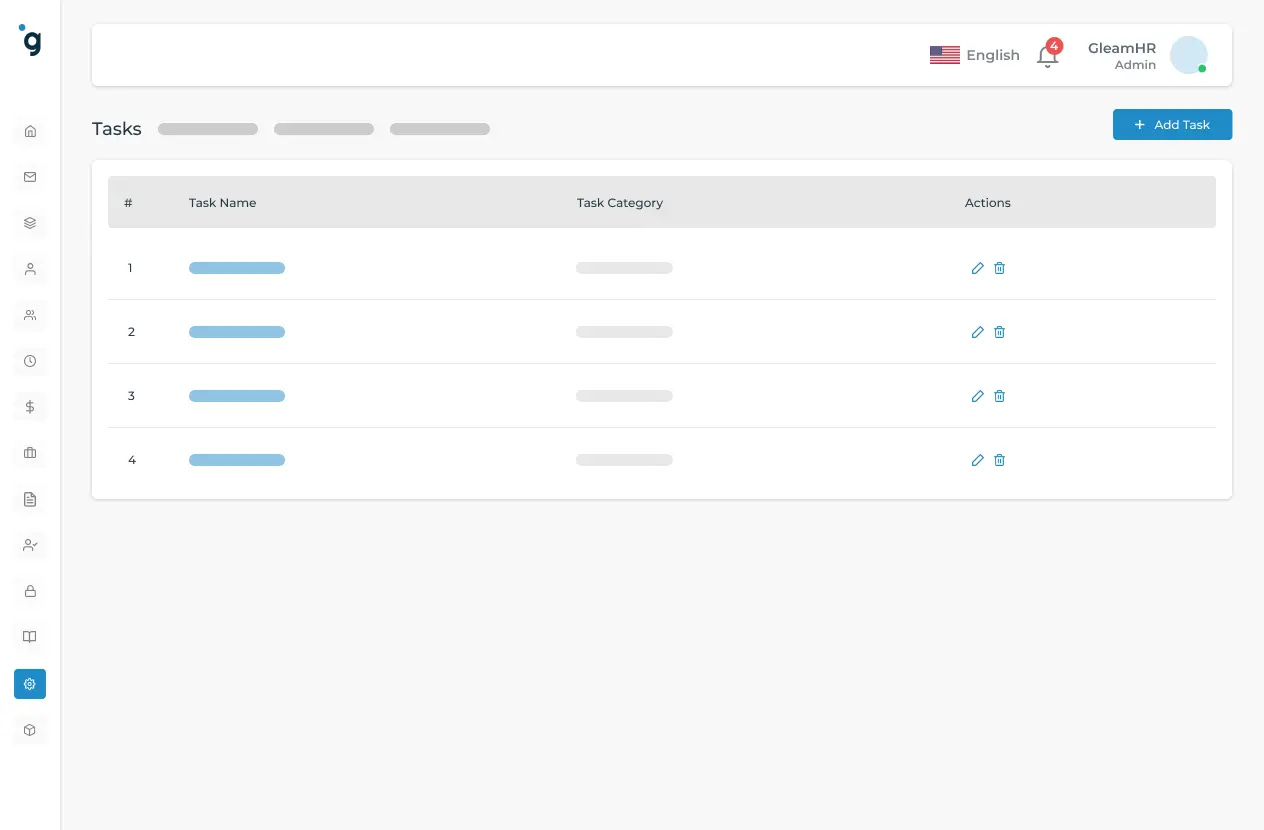Click the Task Name column header
The image size is (1264, 830).
[x=222, y=203]
